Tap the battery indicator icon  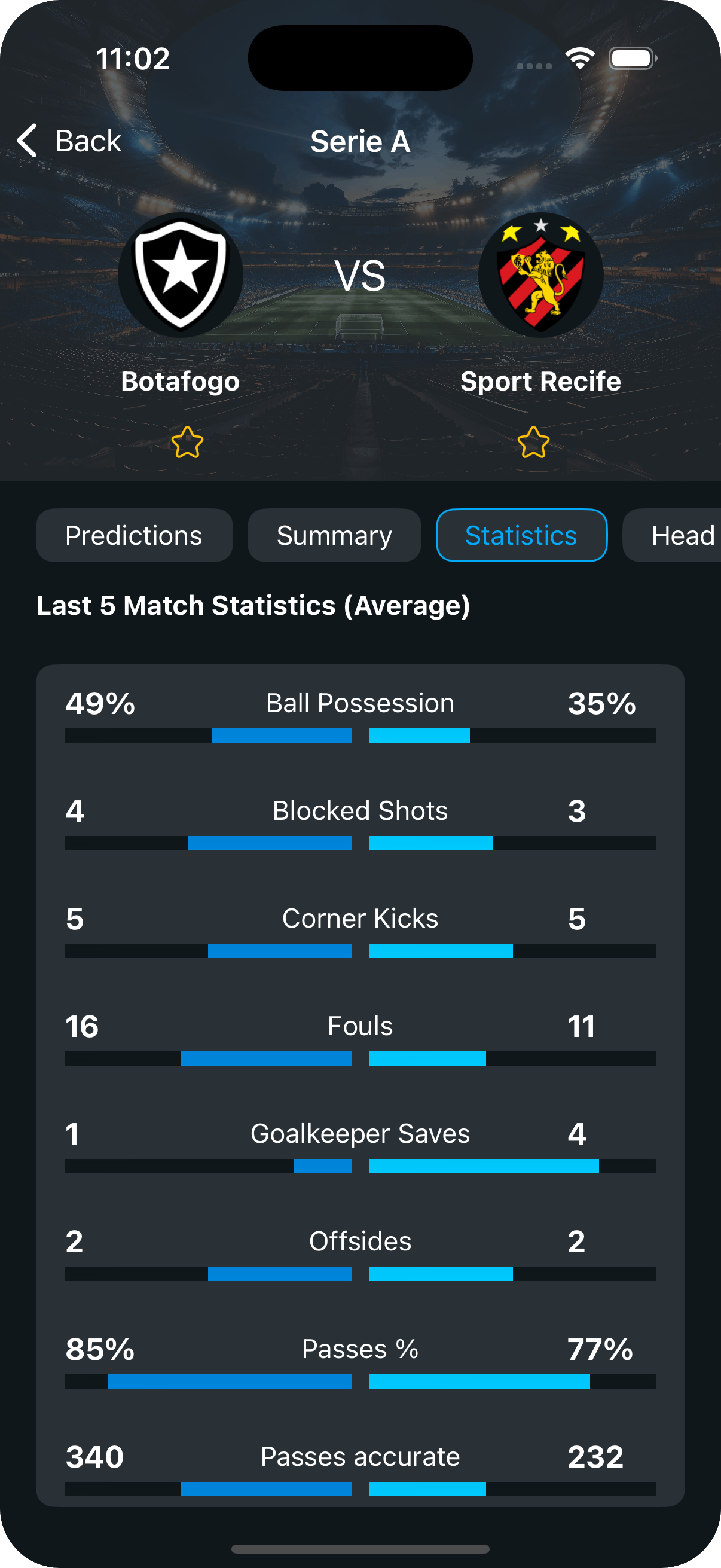point(632,59)
